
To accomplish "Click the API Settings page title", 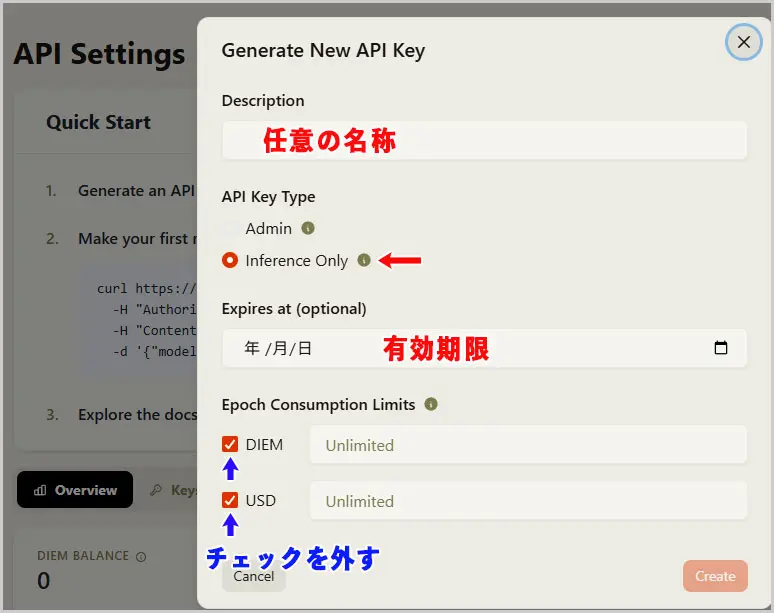I will pyautogui.click(x=99, y=54).
